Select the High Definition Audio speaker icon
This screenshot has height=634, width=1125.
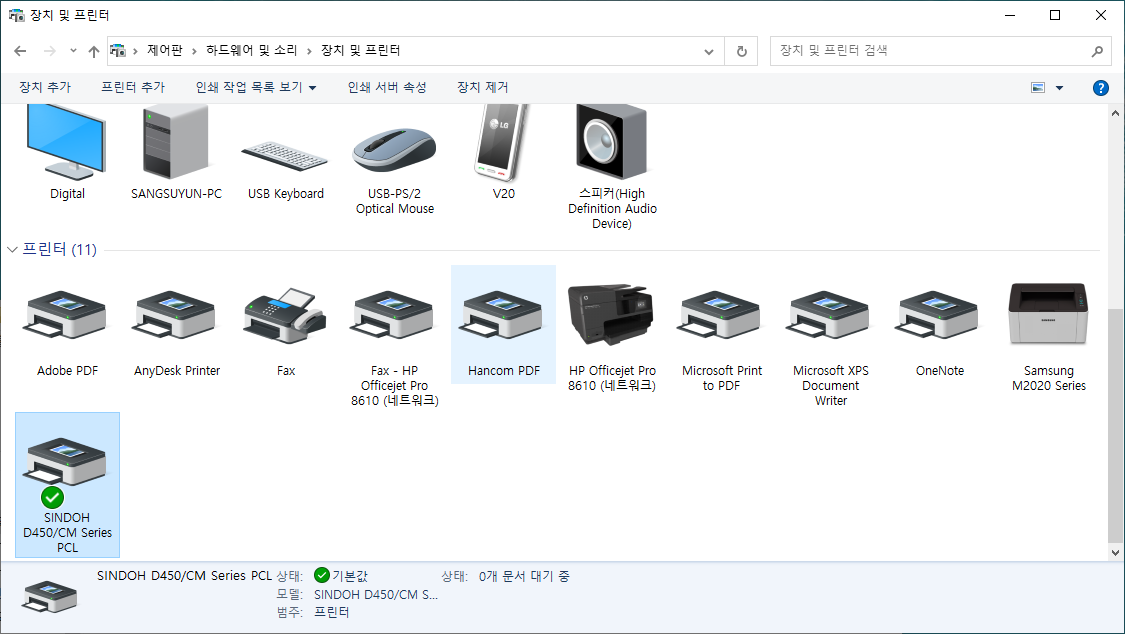pyautogui.click(x=612, y=141)
